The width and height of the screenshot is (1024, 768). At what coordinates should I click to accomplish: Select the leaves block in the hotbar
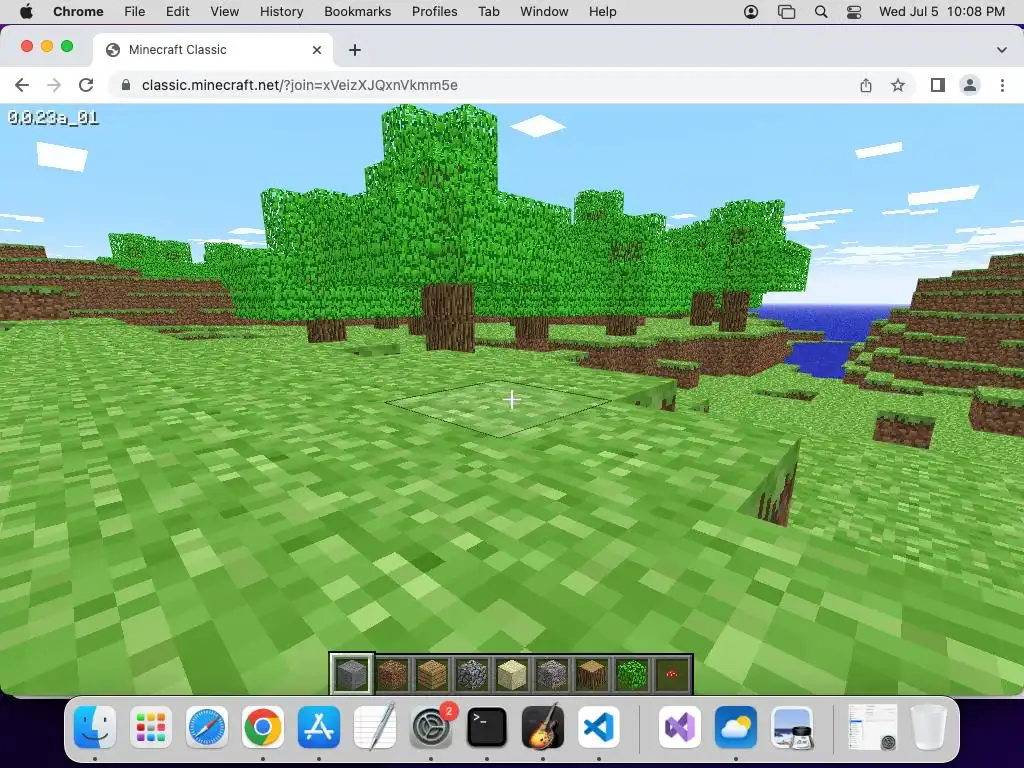(x=632, y=673)
